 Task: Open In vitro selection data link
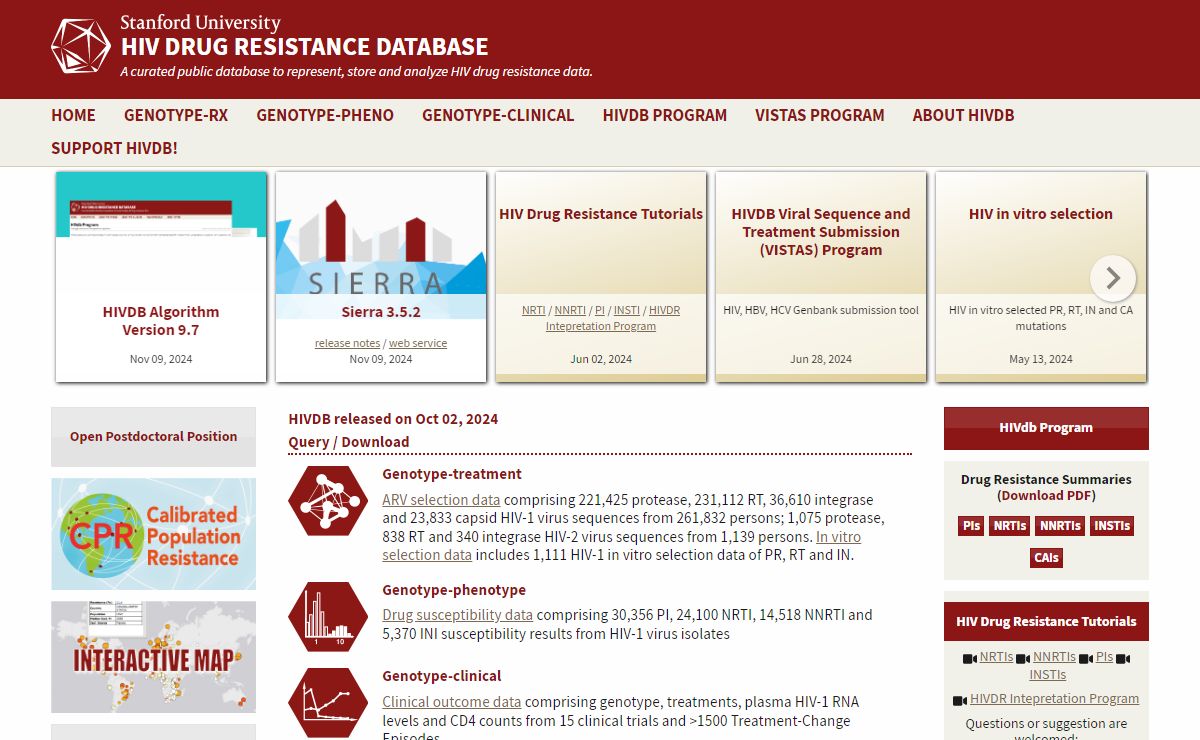click(x=622, y=546)
